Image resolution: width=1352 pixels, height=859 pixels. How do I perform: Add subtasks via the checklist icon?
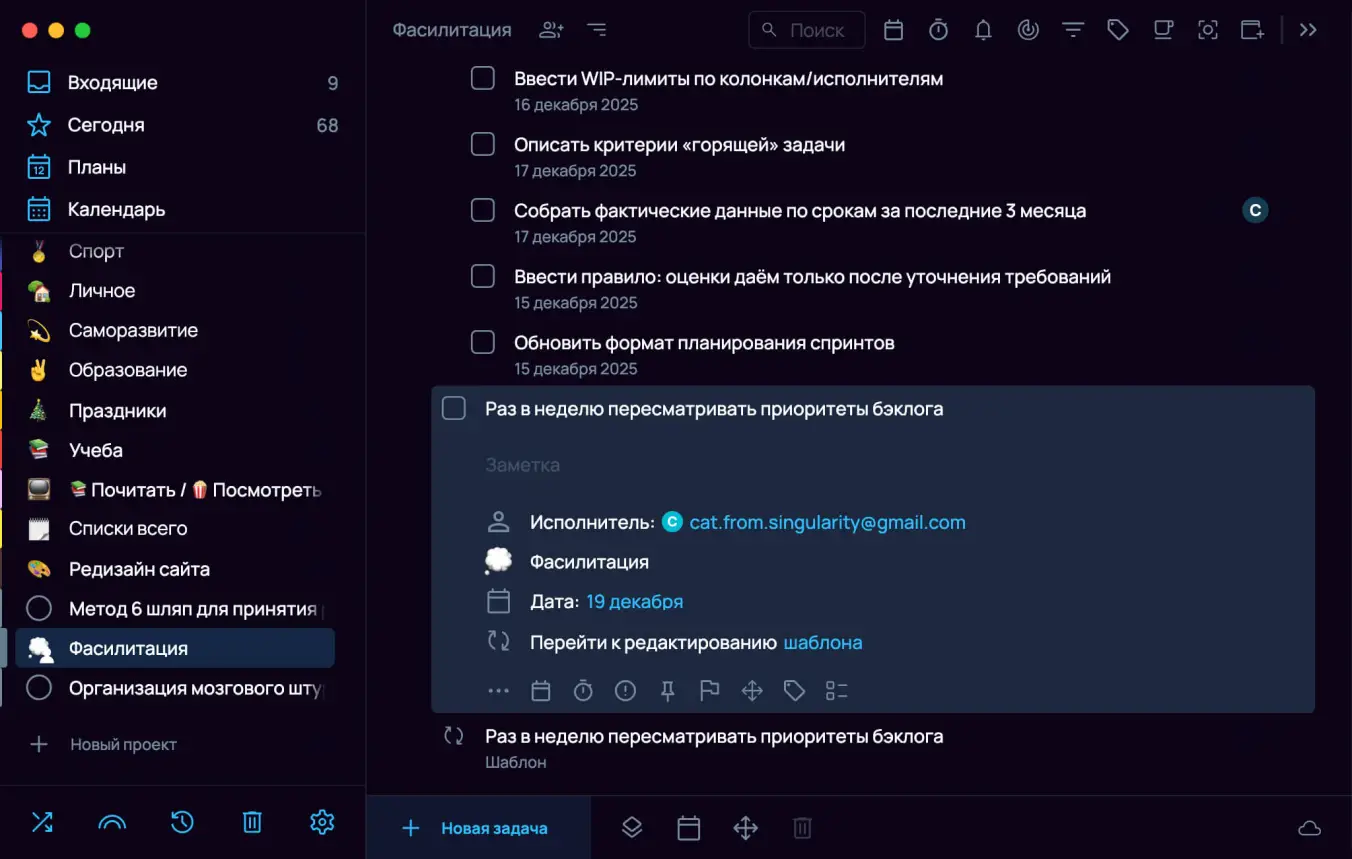pyautogui.click(x=837, y=690)
